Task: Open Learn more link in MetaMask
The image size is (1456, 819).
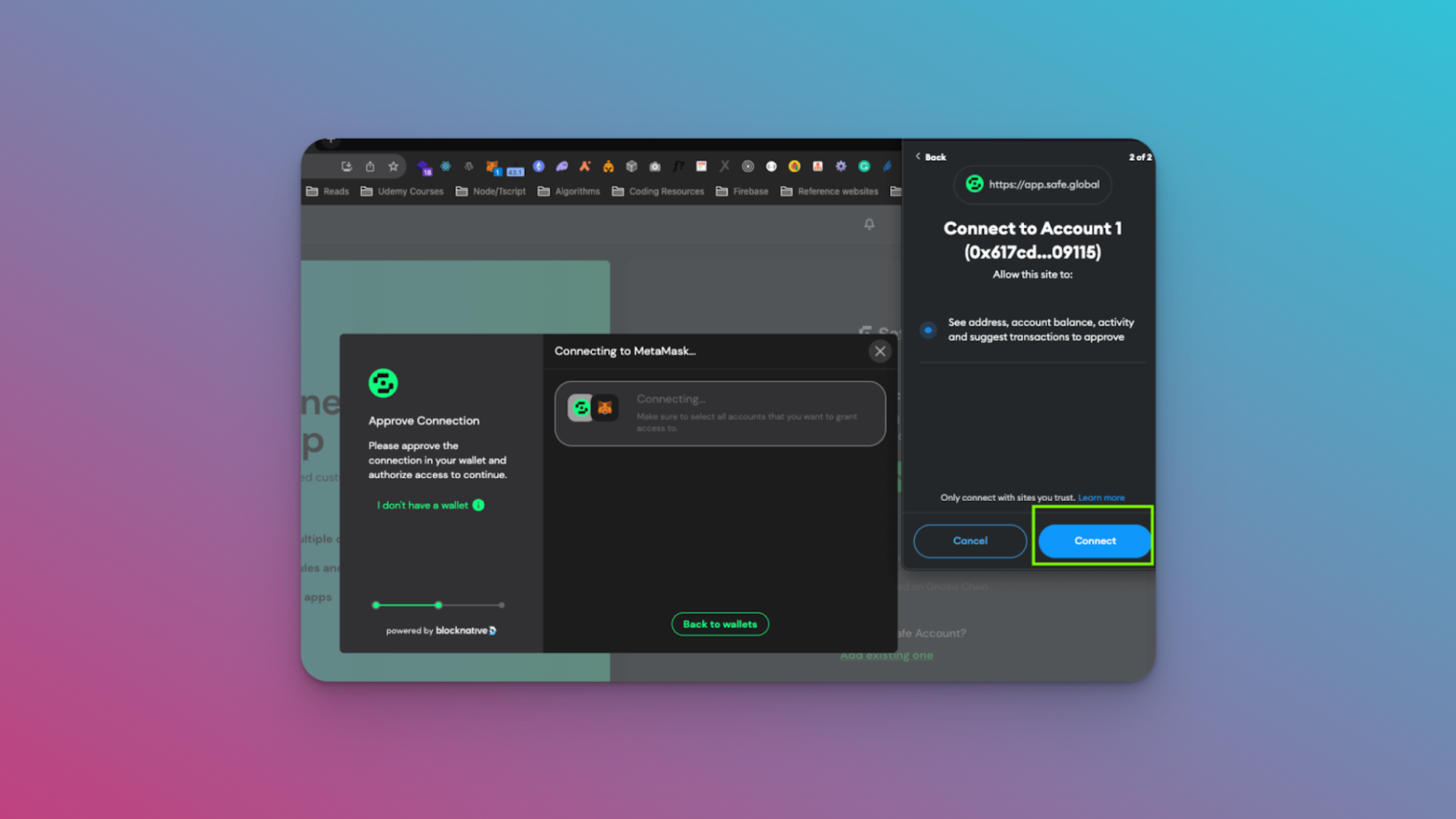Action: click(x=1101, y=498)
